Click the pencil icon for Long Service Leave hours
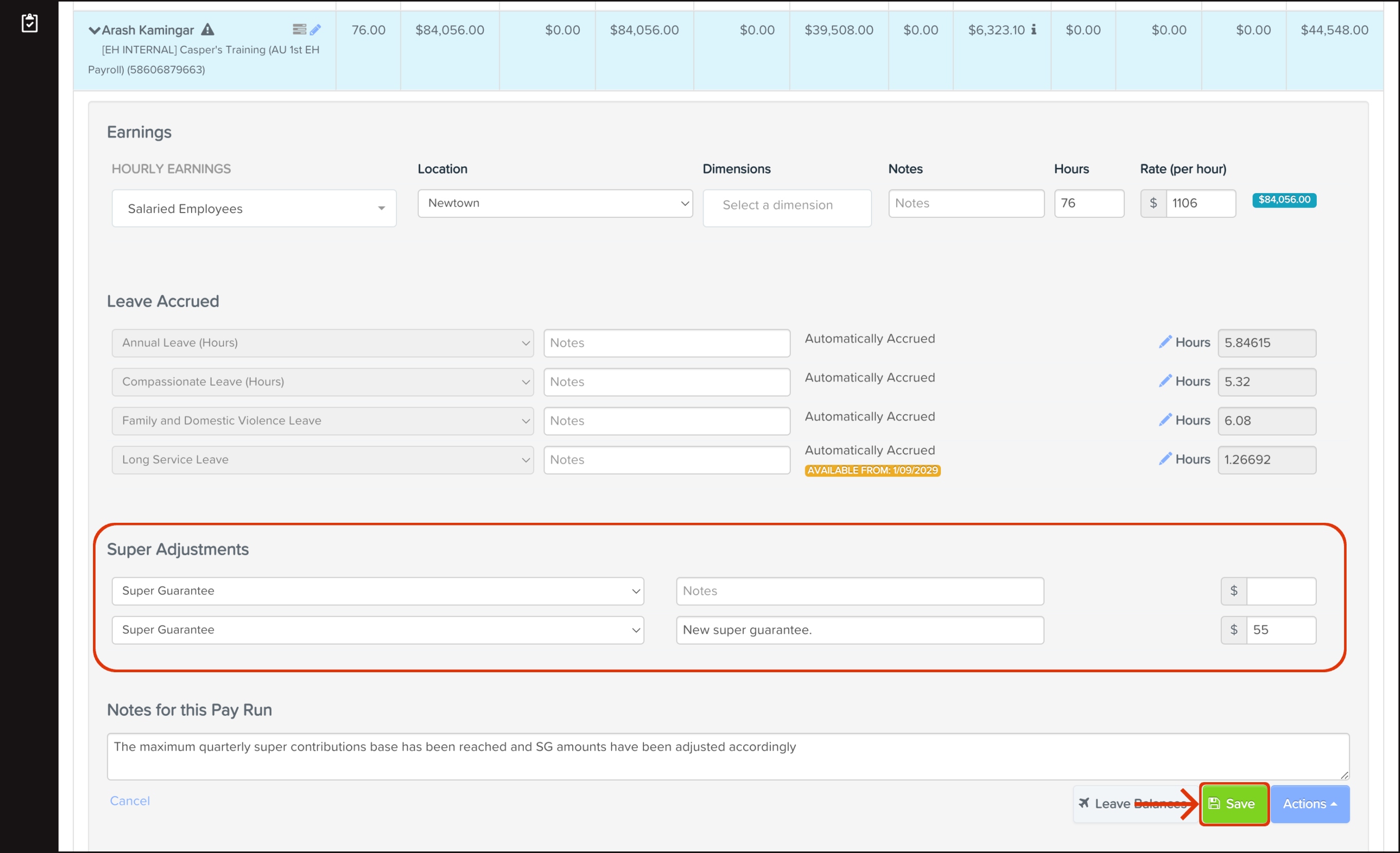 tap(1165, 459)
